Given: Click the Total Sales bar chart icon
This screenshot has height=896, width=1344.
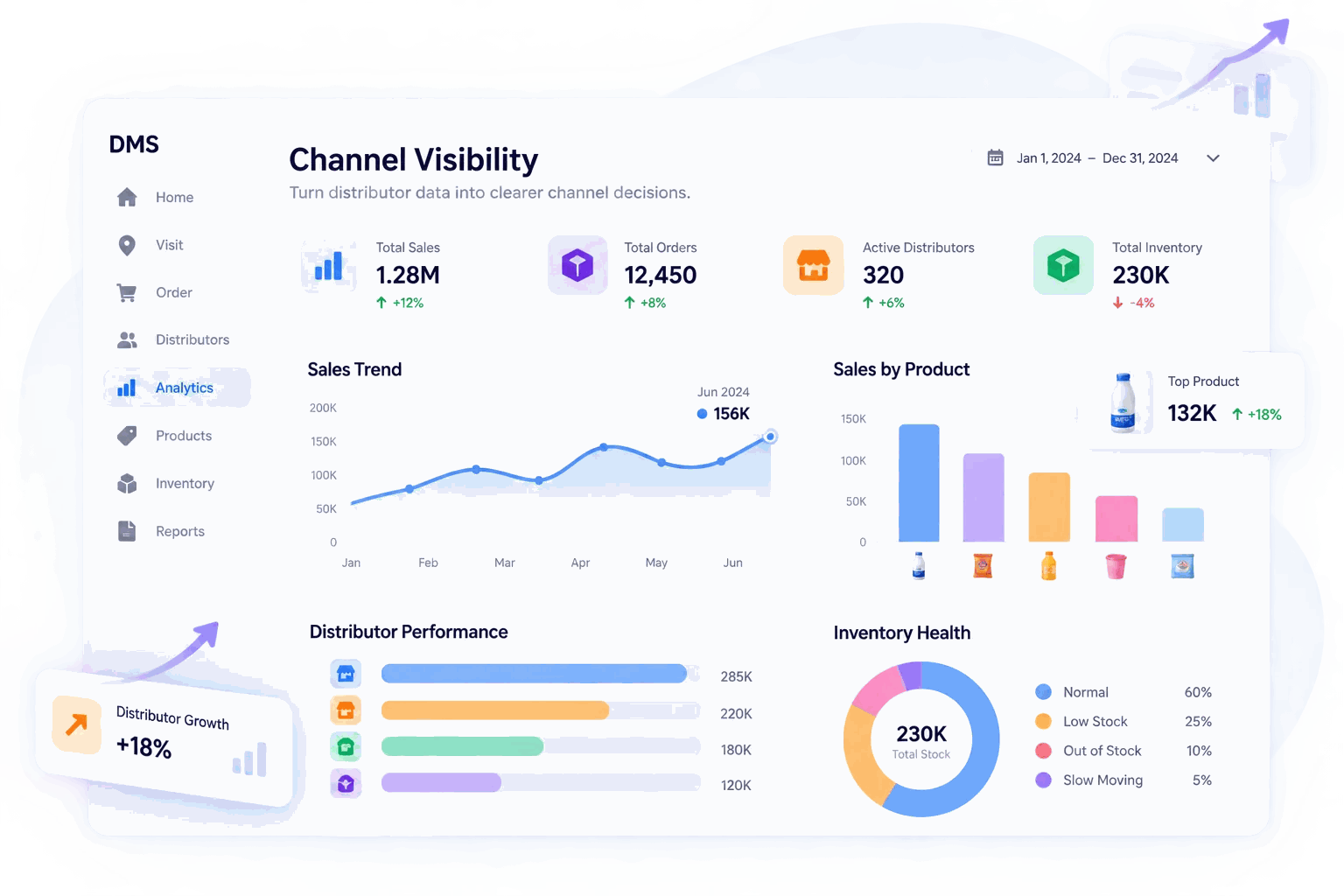Looking at the screenshot, I should [x=328, y=265].
